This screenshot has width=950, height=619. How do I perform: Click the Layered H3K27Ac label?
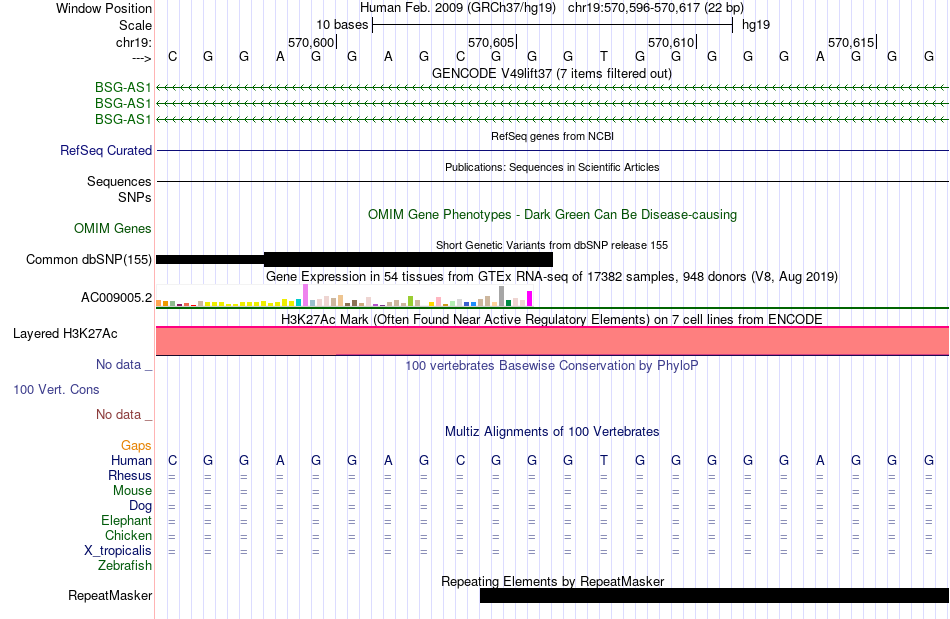(65, 334)
